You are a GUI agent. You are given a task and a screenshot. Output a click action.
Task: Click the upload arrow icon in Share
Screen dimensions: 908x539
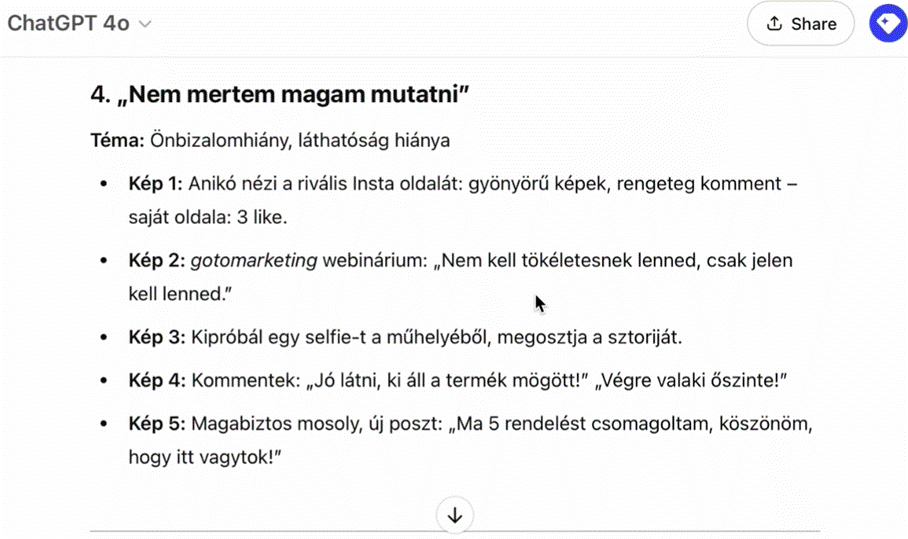[774, 24]
